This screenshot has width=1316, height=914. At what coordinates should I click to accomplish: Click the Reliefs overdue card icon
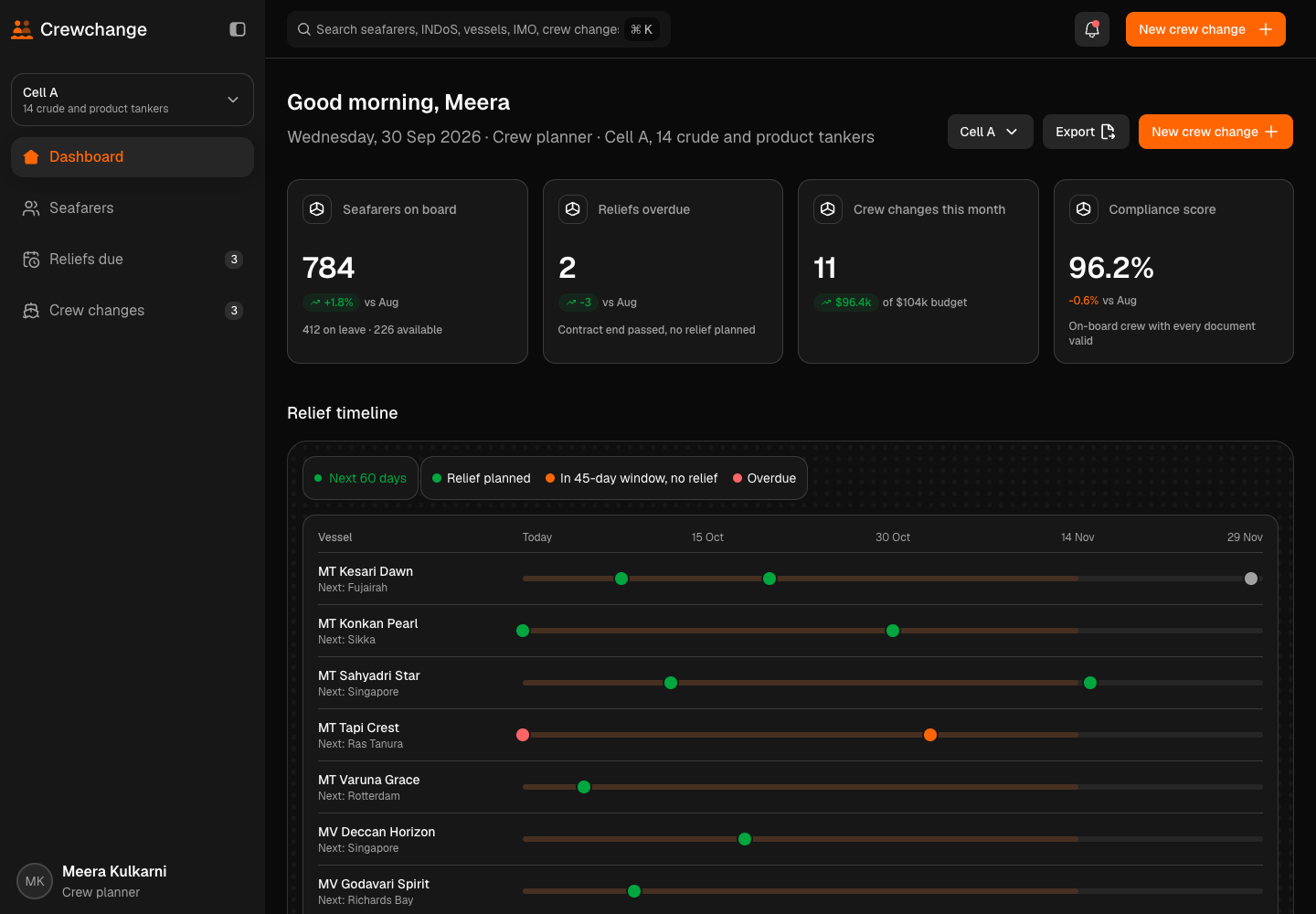pyautogui.click(x=573, y=209)
